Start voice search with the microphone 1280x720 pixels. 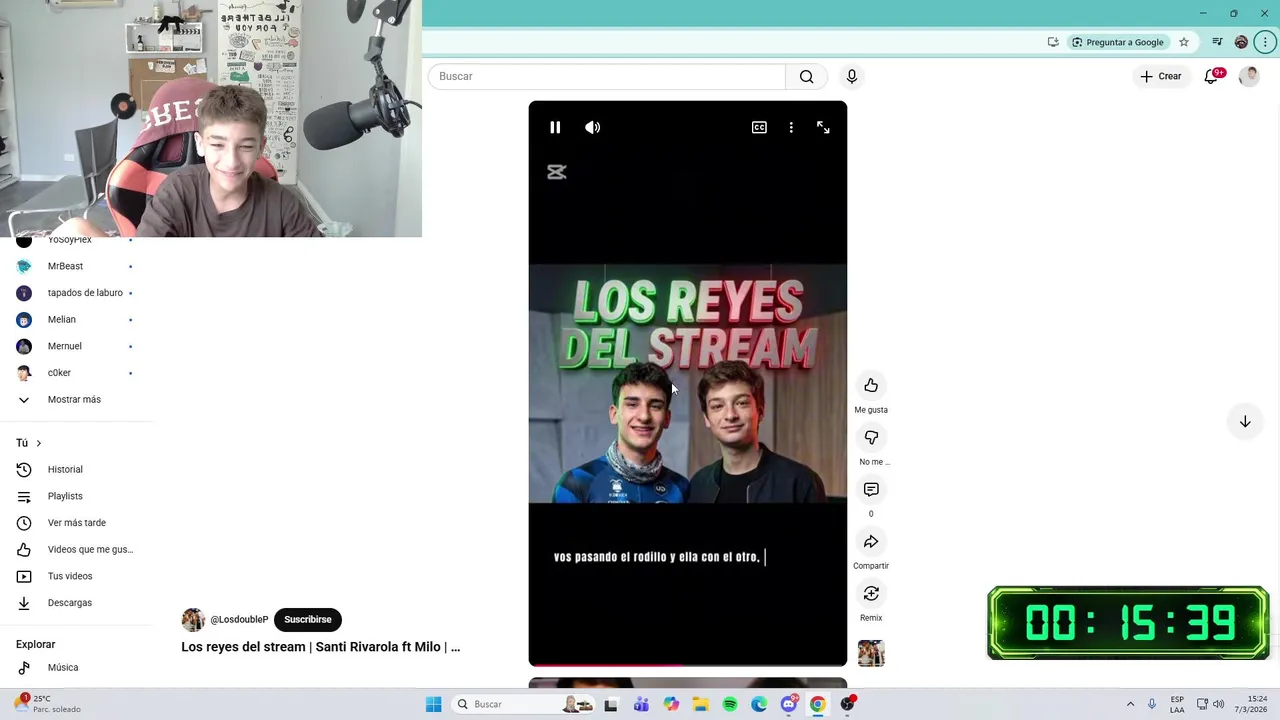(x=852, y=76)
